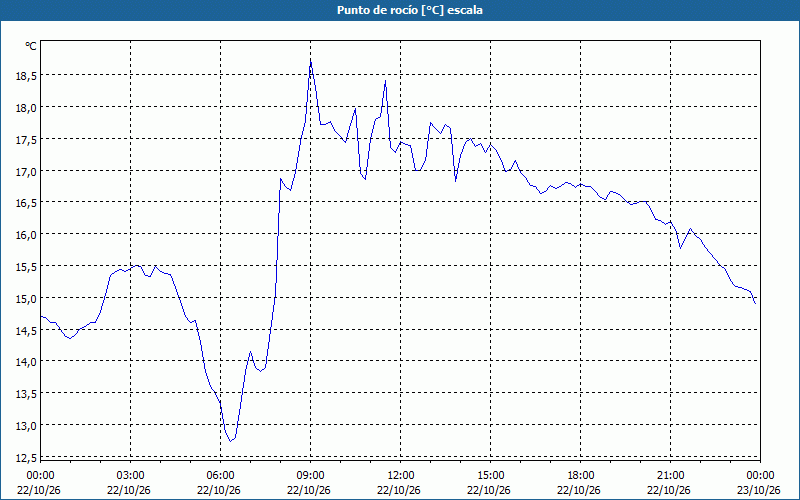This screenshot has width=800, height=500.
Task: Click the 16,0 temperature label
Action: [x=26, y=235]
